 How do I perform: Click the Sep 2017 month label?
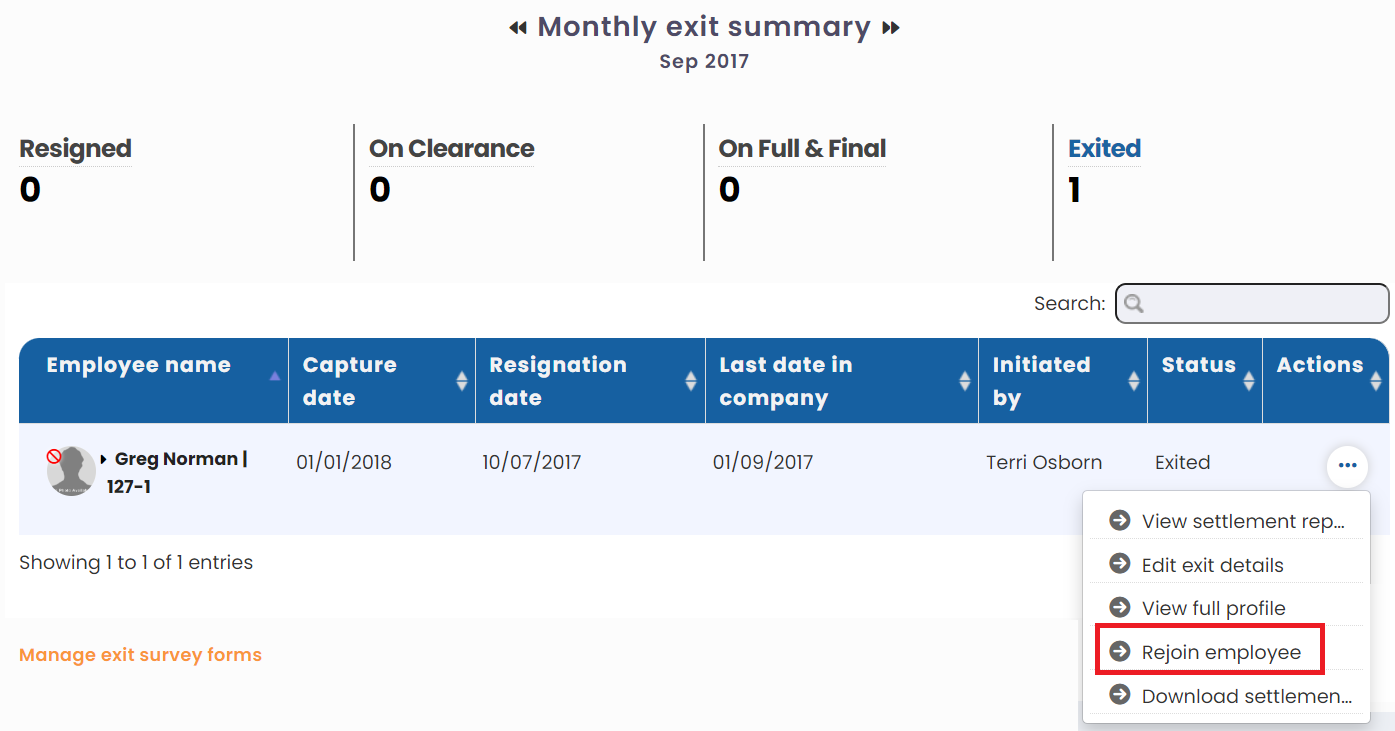[704, 62]
